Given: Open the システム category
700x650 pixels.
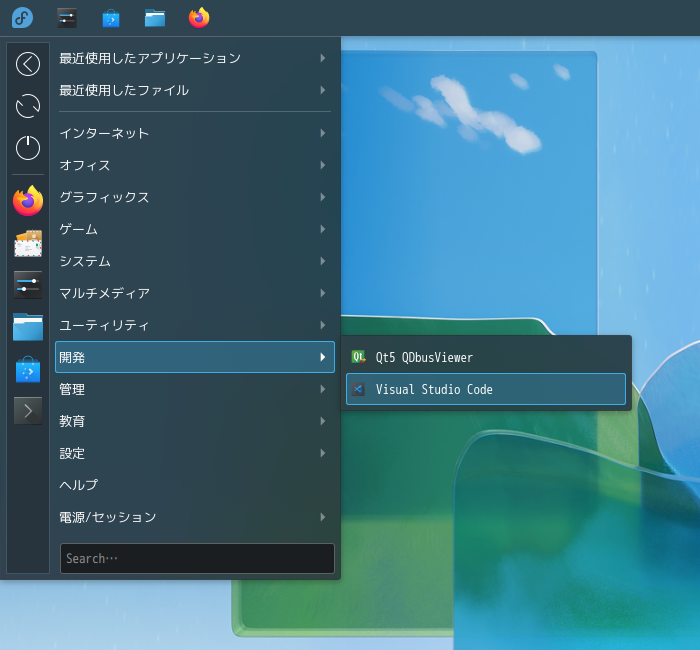Looking at the screenshot, I should click(195, 261).
